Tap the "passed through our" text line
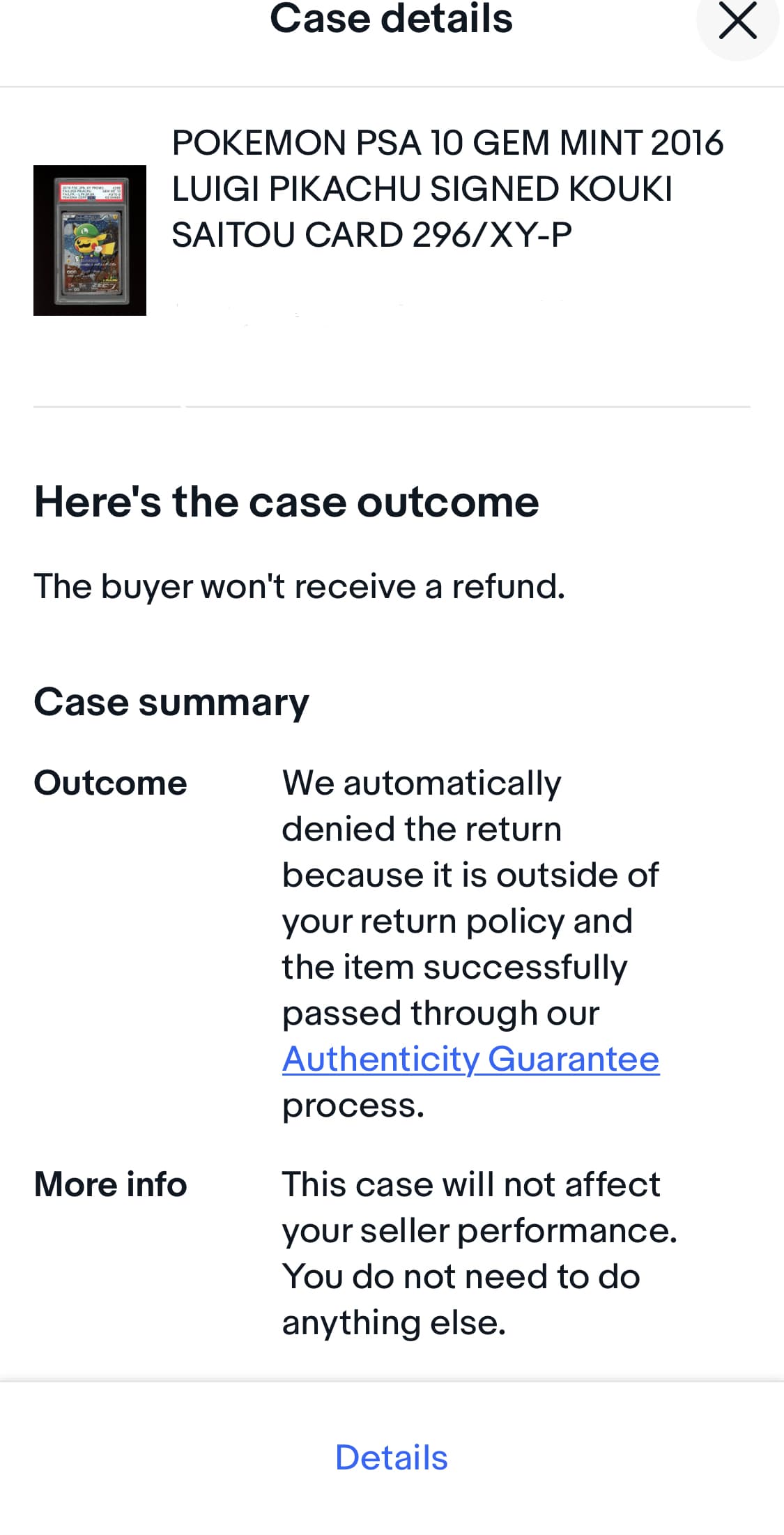Viewport: 784px width, 1535px height. pos(440,1013)
